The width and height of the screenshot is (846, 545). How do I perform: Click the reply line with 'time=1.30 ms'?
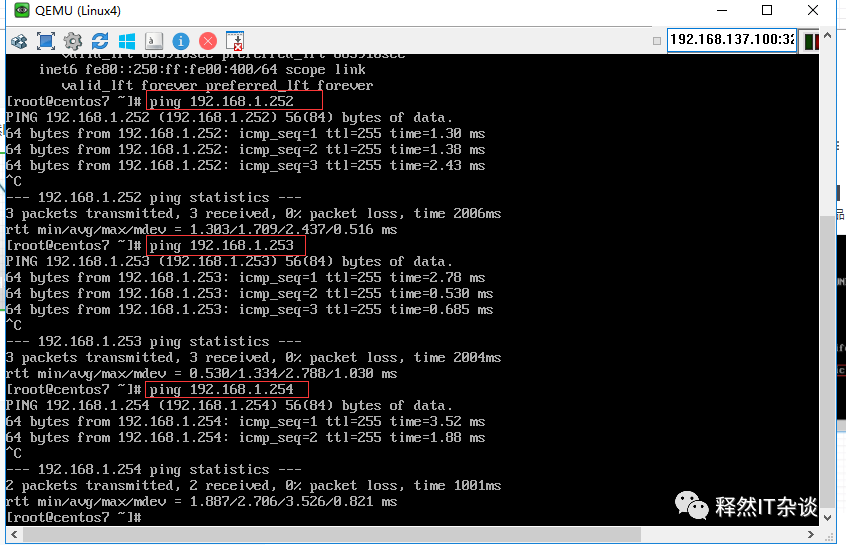tap(245, 133)
